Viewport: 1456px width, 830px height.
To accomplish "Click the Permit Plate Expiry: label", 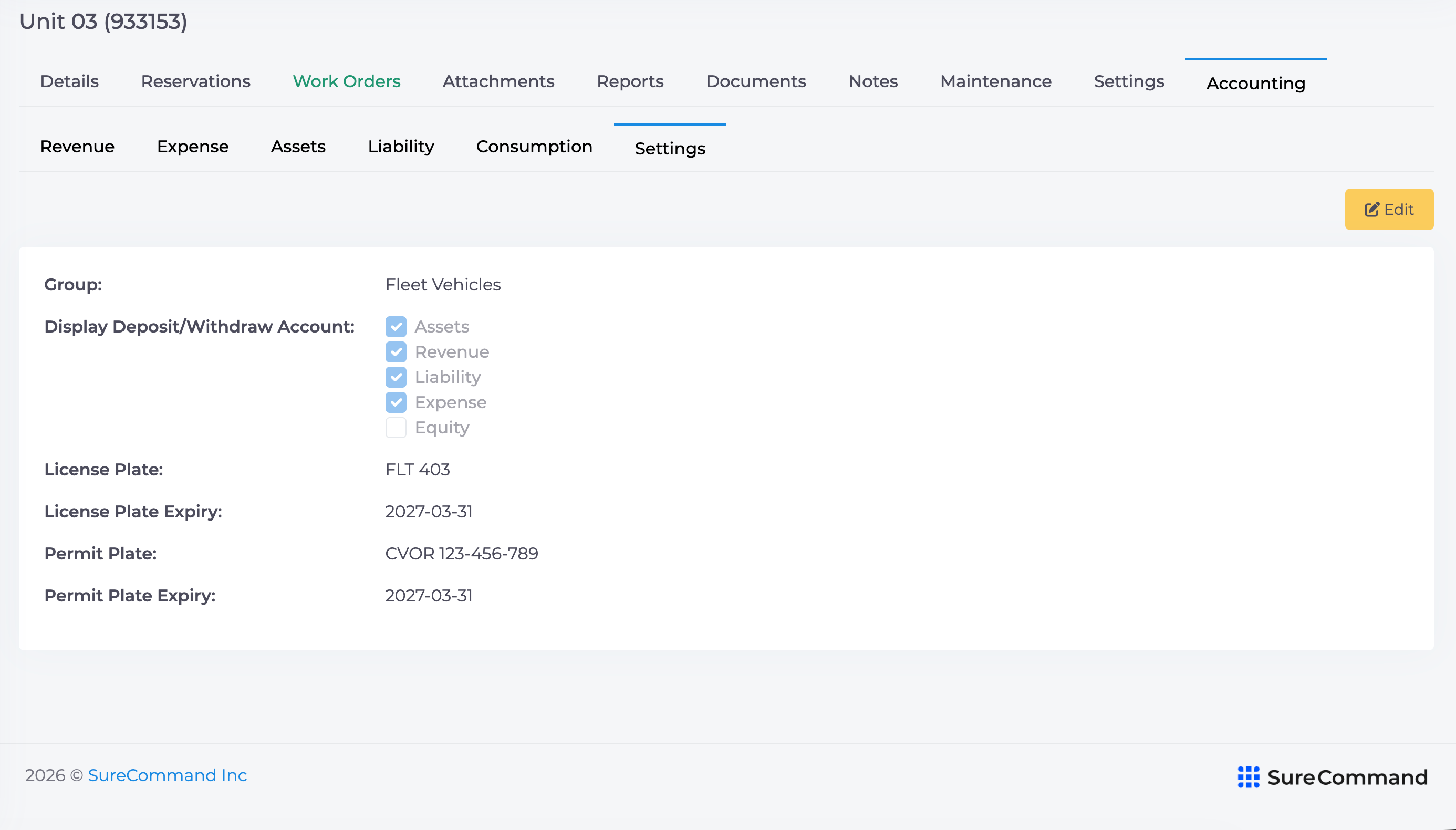I will click(x=130, y=595).
